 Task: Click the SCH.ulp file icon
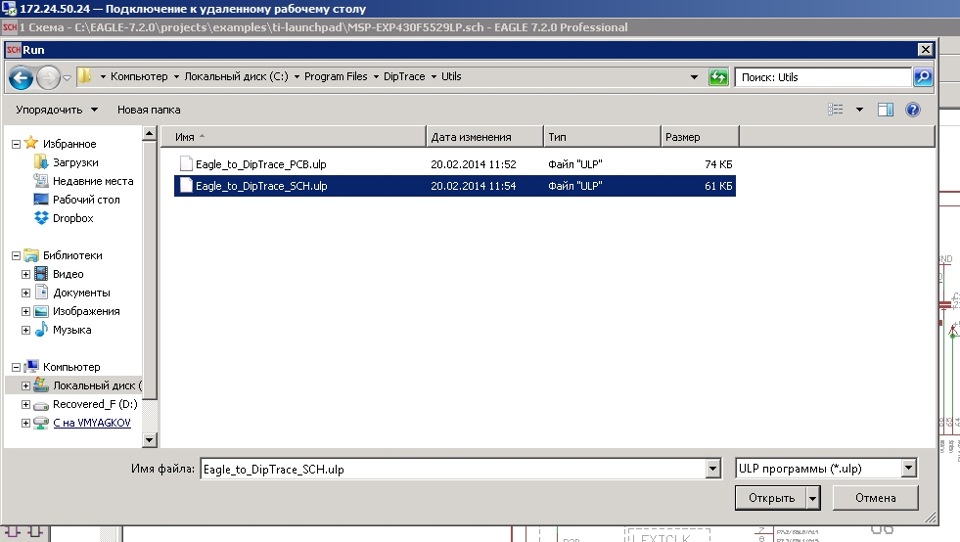tap(186, 186)
